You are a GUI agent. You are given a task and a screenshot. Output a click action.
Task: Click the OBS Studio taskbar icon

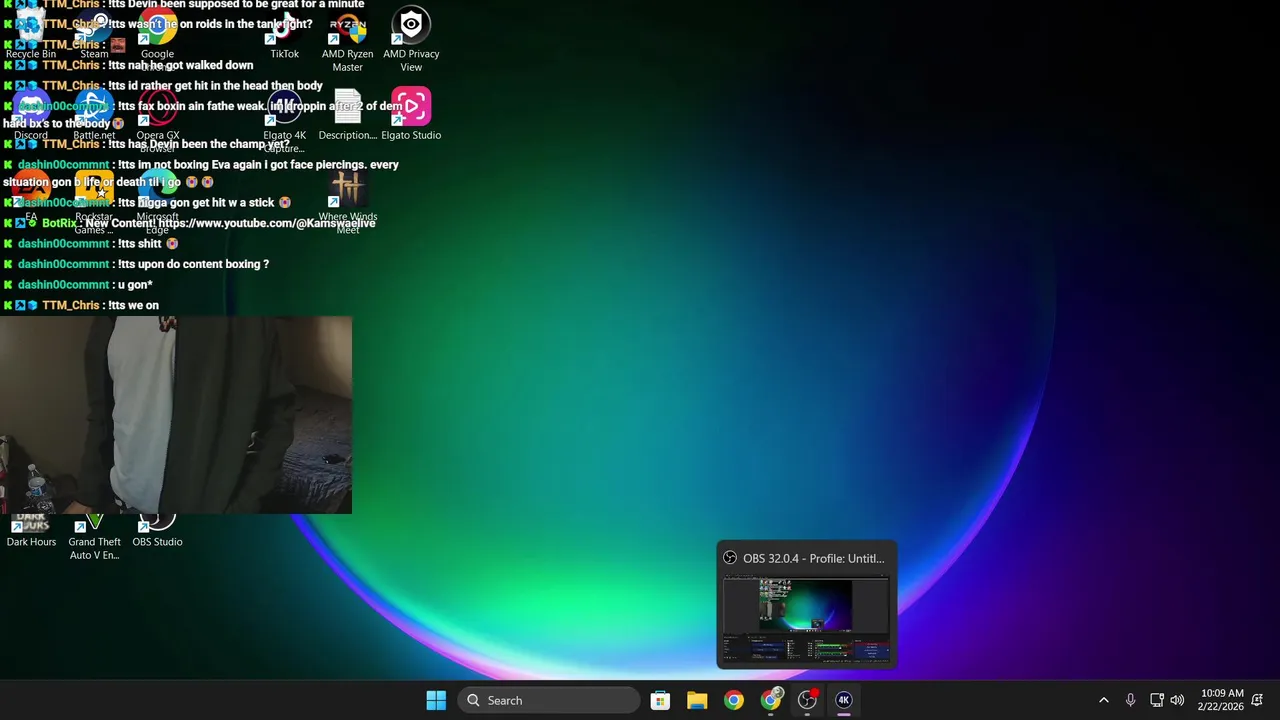pos(807,700)
